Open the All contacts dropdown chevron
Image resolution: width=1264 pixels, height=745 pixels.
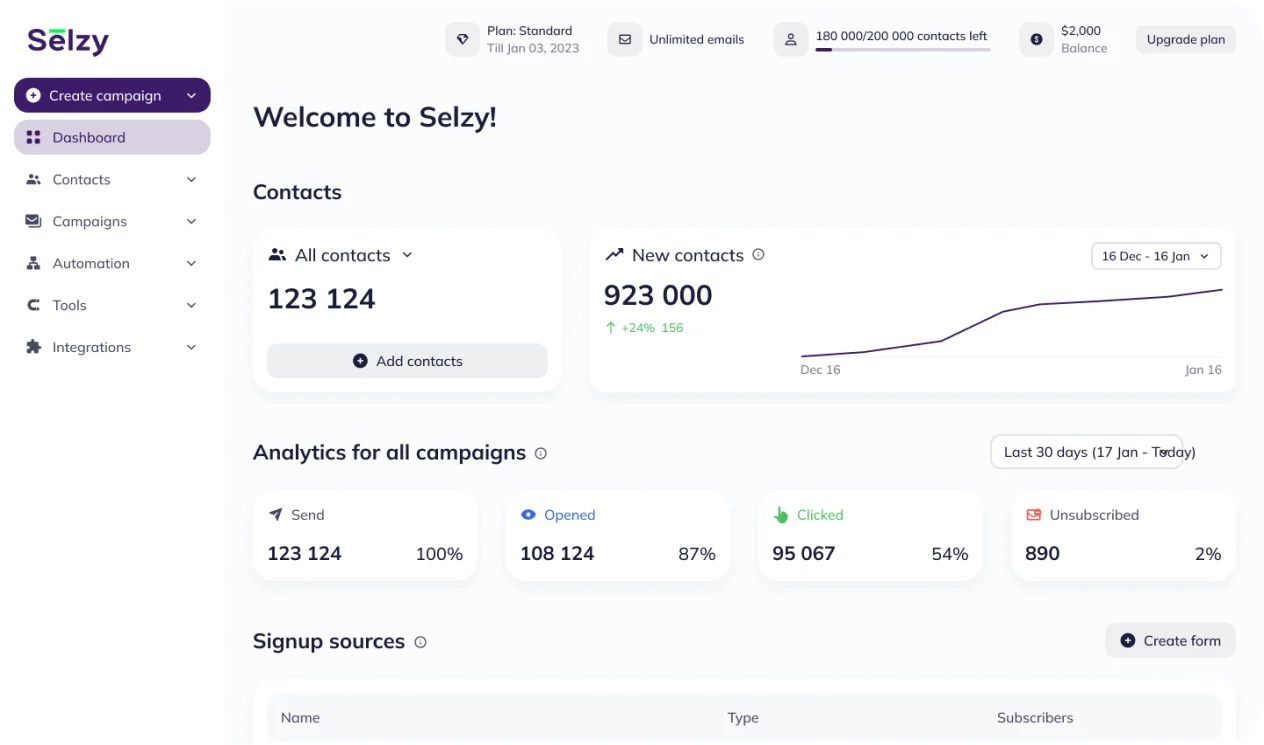[x=407, y=255]
